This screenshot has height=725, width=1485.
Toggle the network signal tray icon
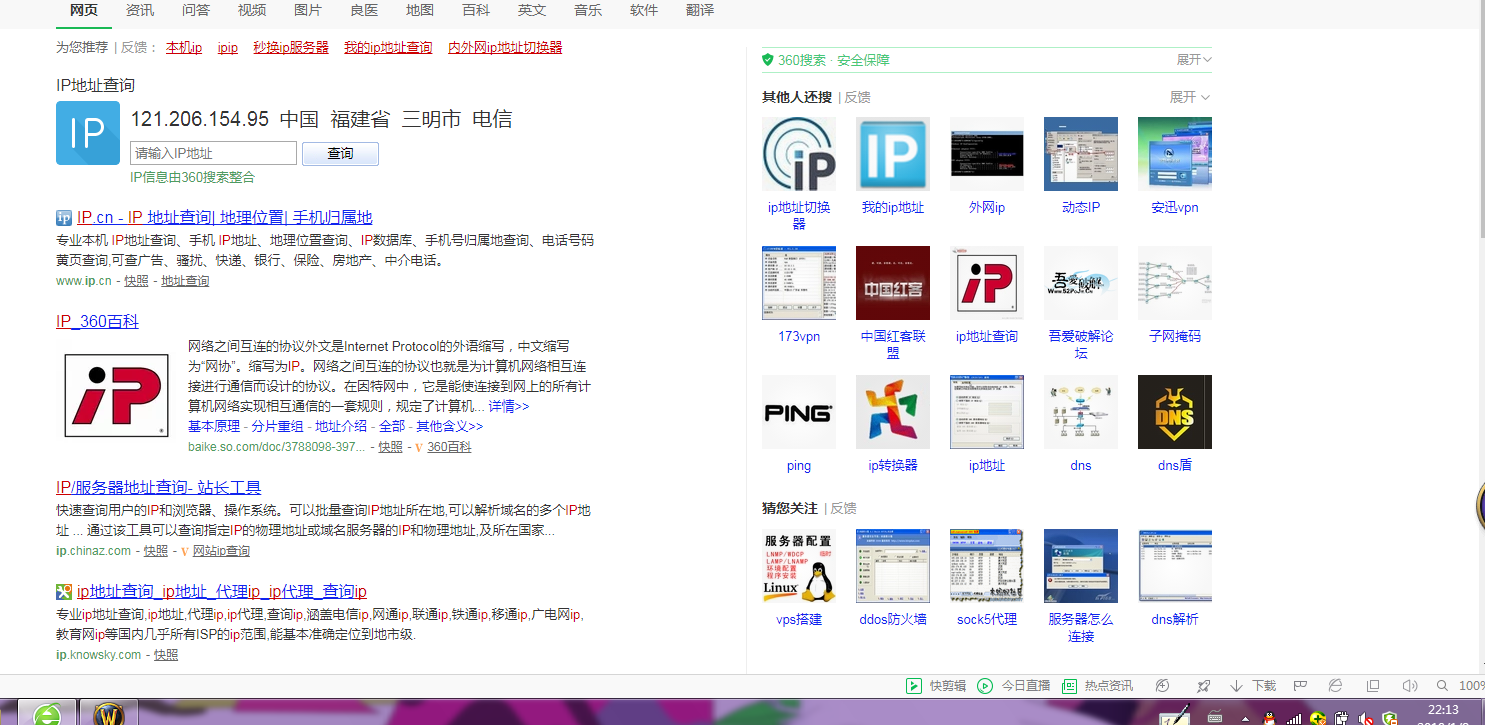(1293, 718)
